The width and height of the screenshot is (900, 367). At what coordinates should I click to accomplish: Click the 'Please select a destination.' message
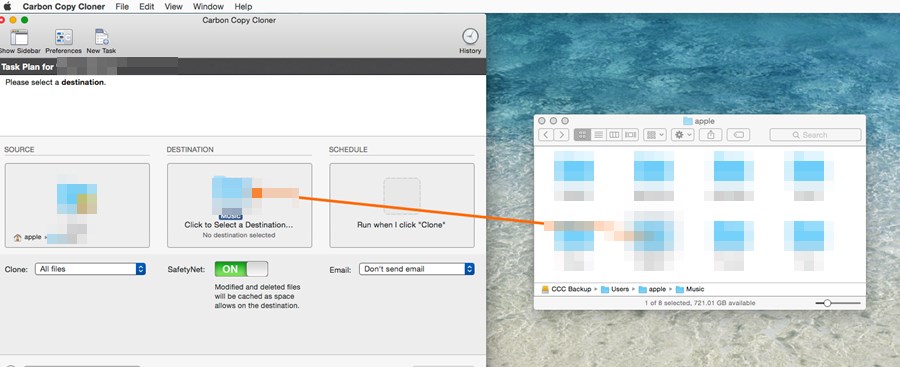[x=56, y=82]
